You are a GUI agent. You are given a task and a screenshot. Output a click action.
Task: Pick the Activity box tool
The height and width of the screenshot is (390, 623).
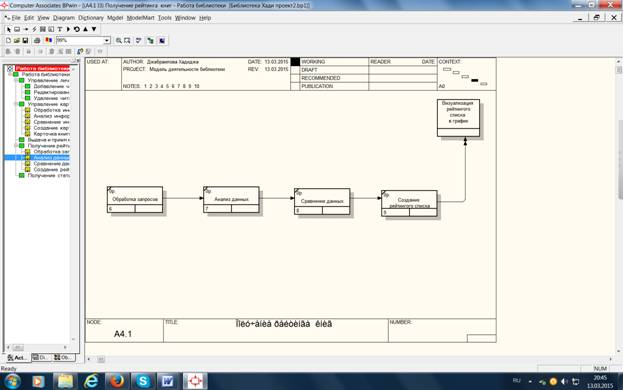tap(17, 29)
